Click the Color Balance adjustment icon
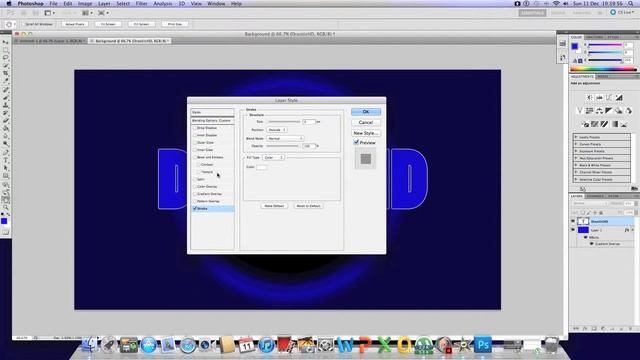Screen dimensions: 640x360 click(x=599, y=111)
